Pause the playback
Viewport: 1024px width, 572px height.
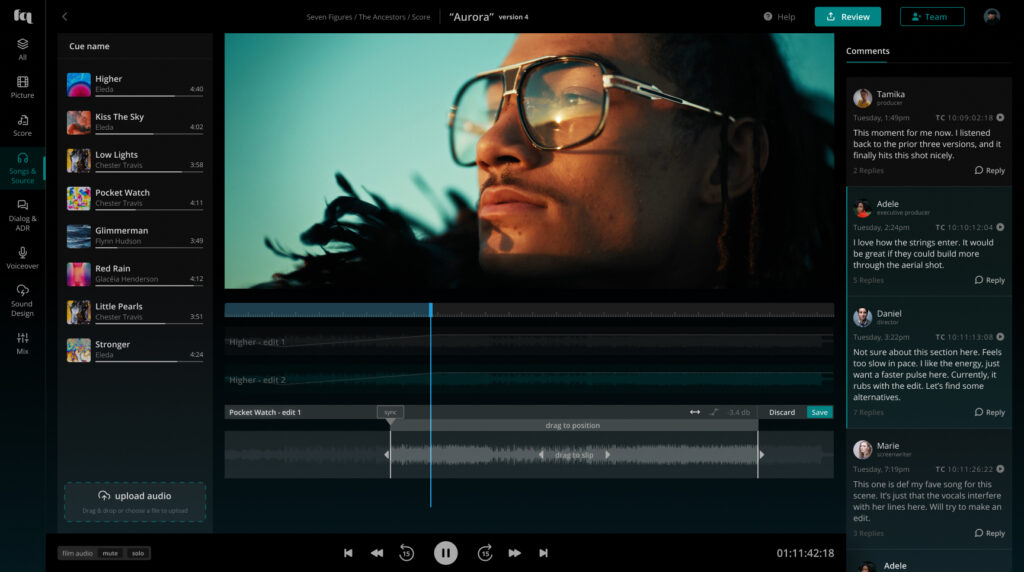(x=445, y=553)
